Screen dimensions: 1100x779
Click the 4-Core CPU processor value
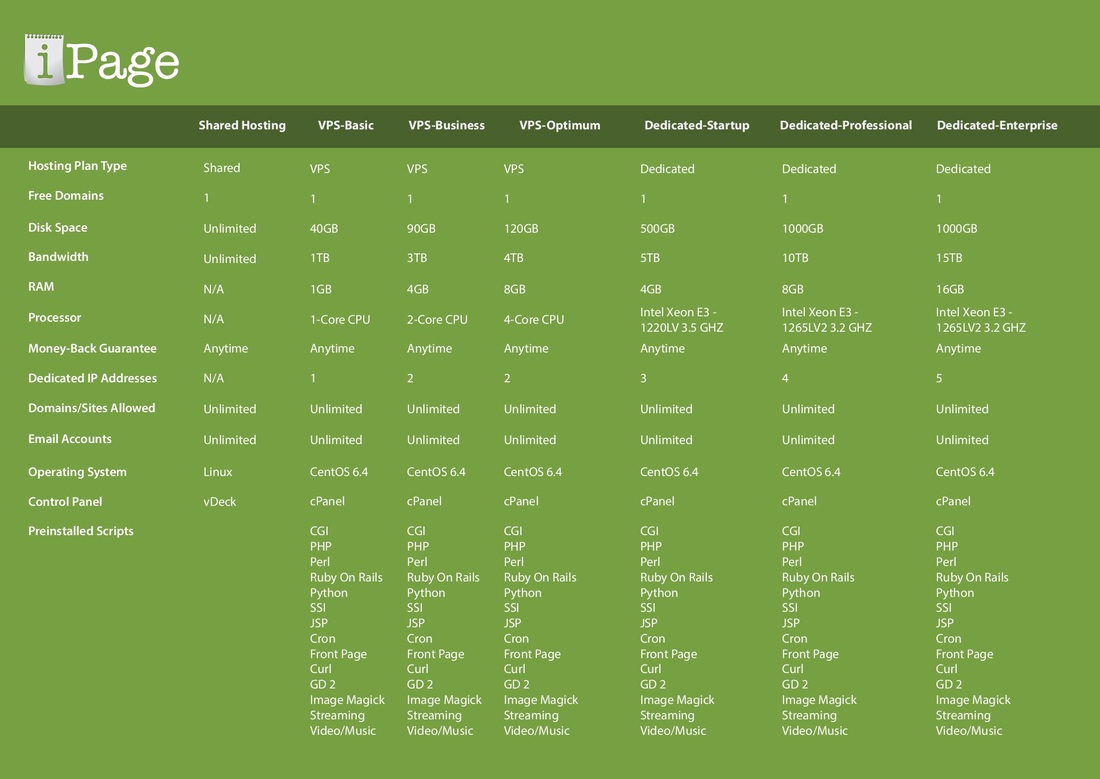(534, 320)
